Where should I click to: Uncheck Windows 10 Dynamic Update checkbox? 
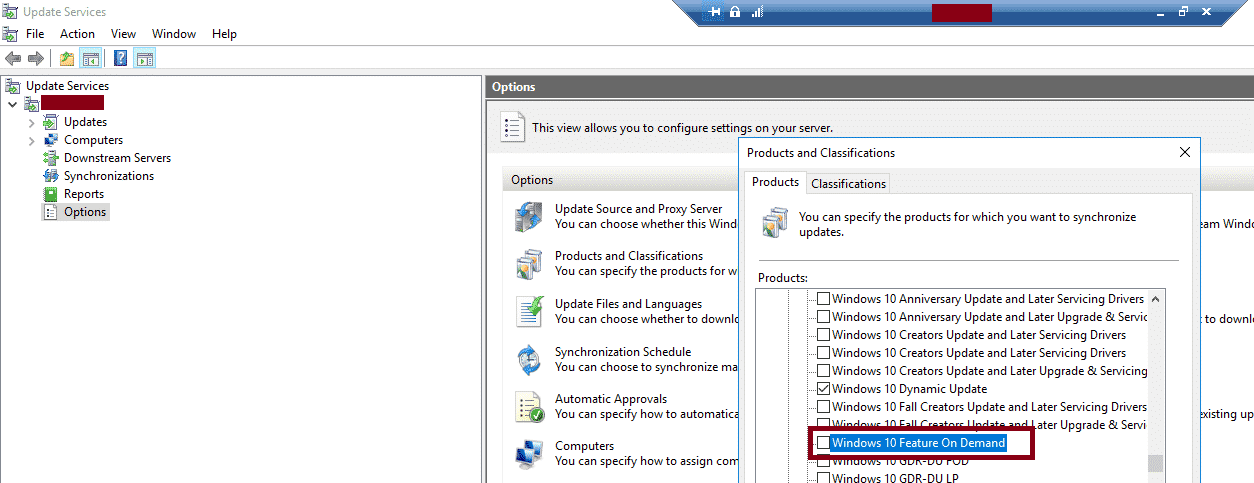coord(824,389)
